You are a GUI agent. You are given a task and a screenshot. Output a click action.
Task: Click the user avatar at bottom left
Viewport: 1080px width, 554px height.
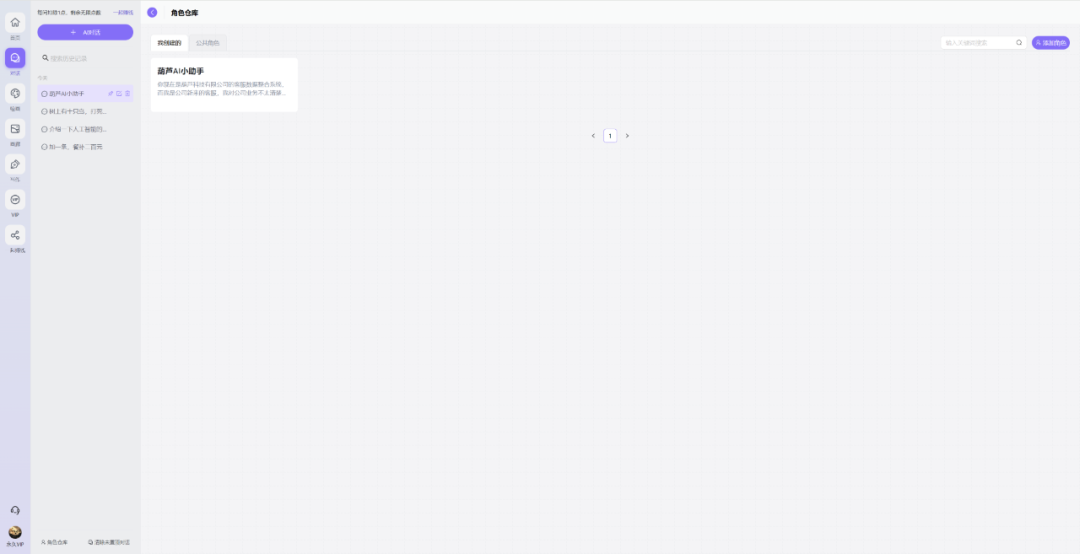[14, 532]
